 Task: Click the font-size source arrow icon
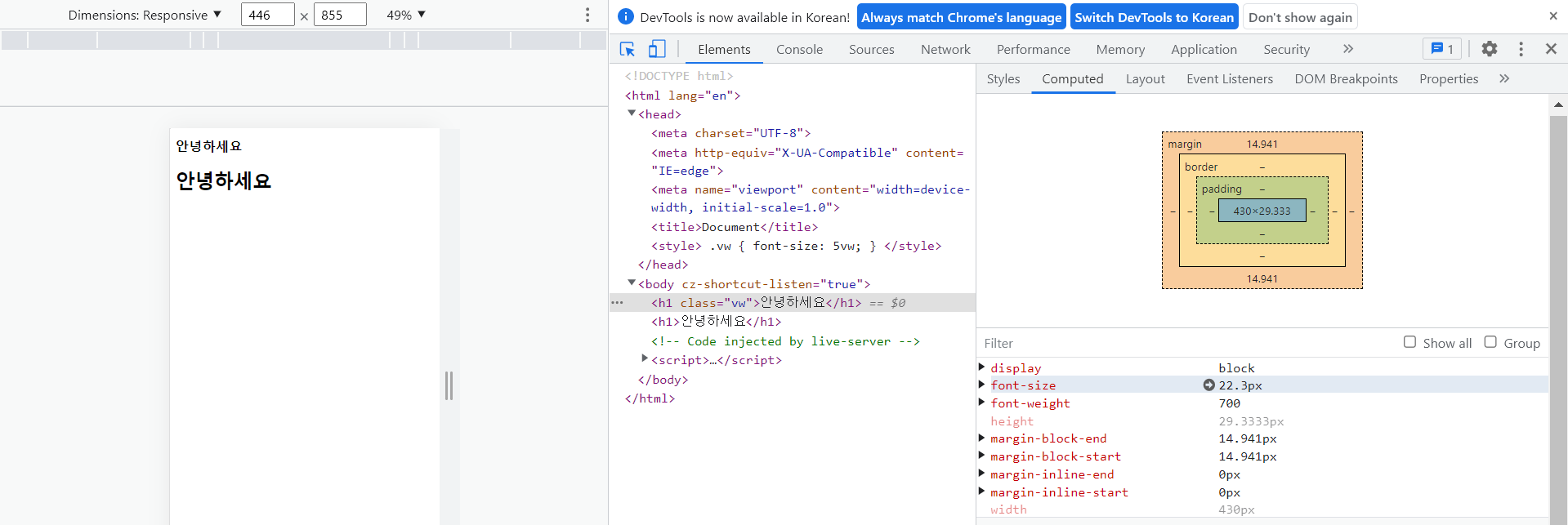1209,385
